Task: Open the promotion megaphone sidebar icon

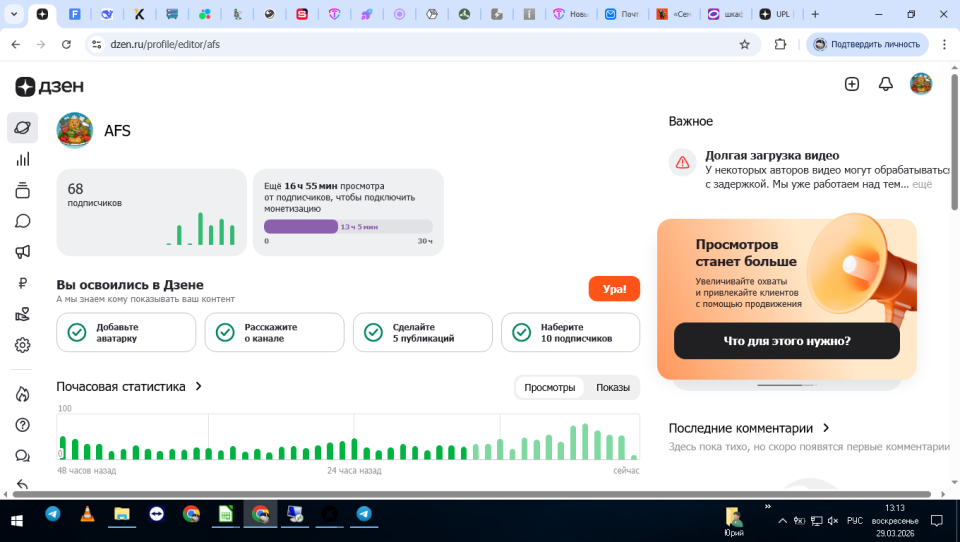Action: pos(23,252)
